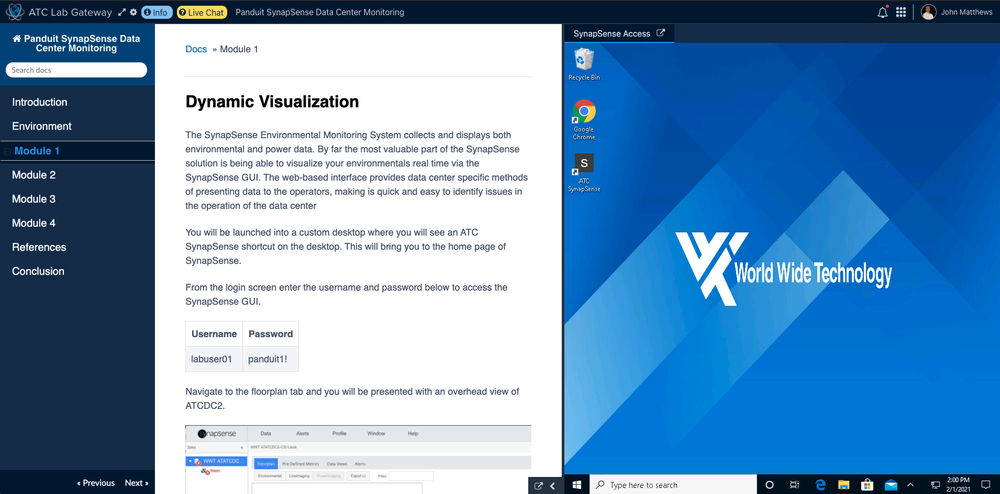Go to the Next page
The height and width of the screenshot is (494, 1000).
(x=136, y=483)
